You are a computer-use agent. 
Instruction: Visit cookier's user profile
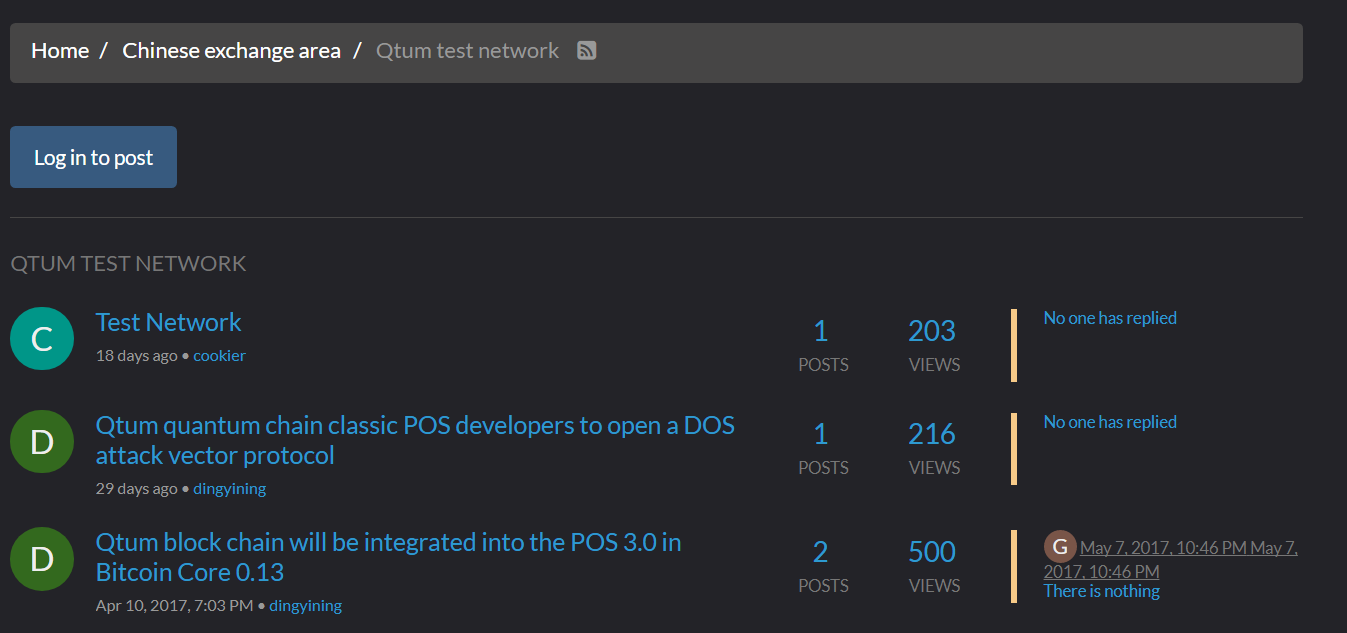pyautogui.click(x=219, y=355)
